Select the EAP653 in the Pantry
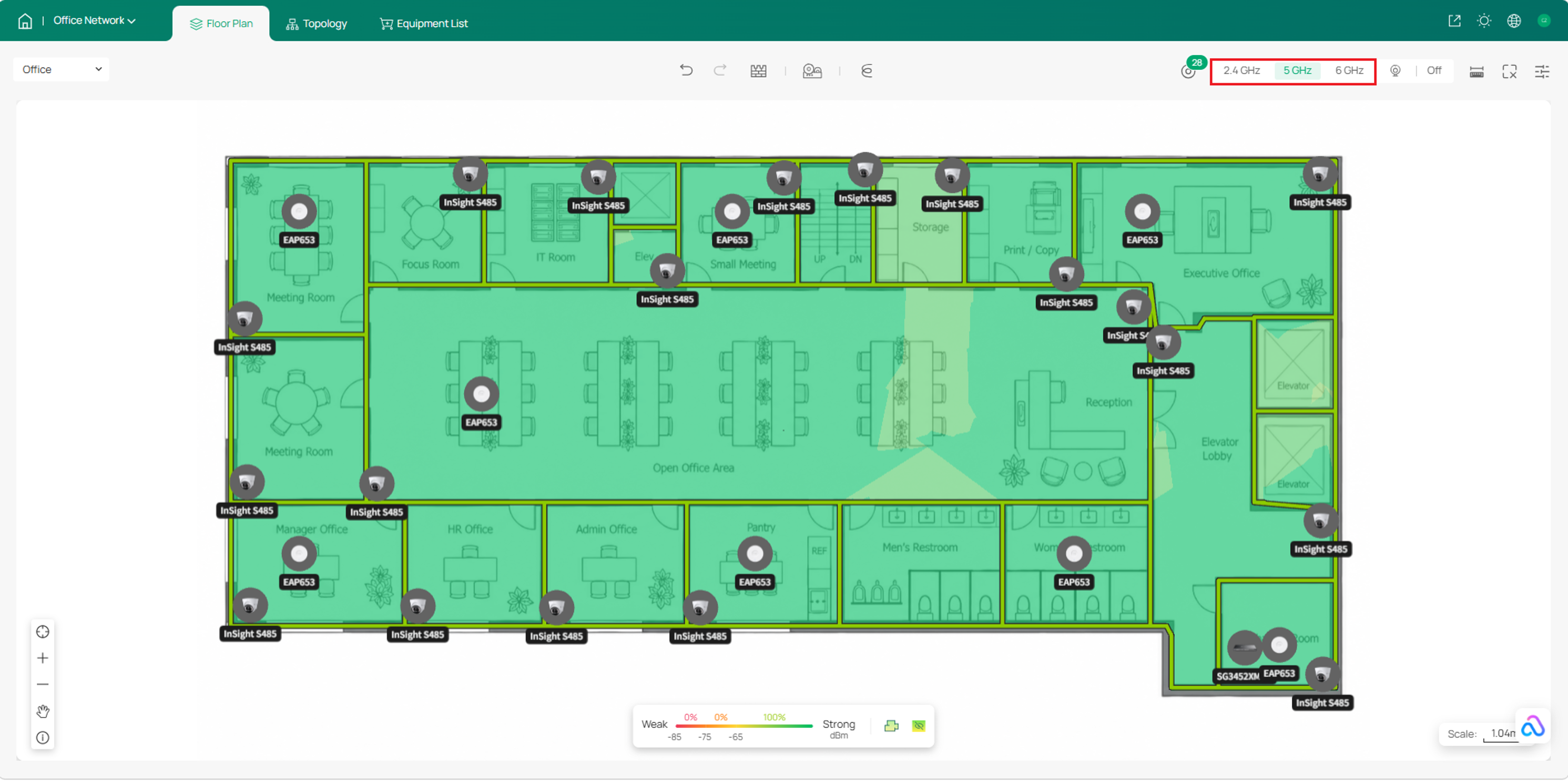Viewport: 1568px width, 782px height. 755,554
